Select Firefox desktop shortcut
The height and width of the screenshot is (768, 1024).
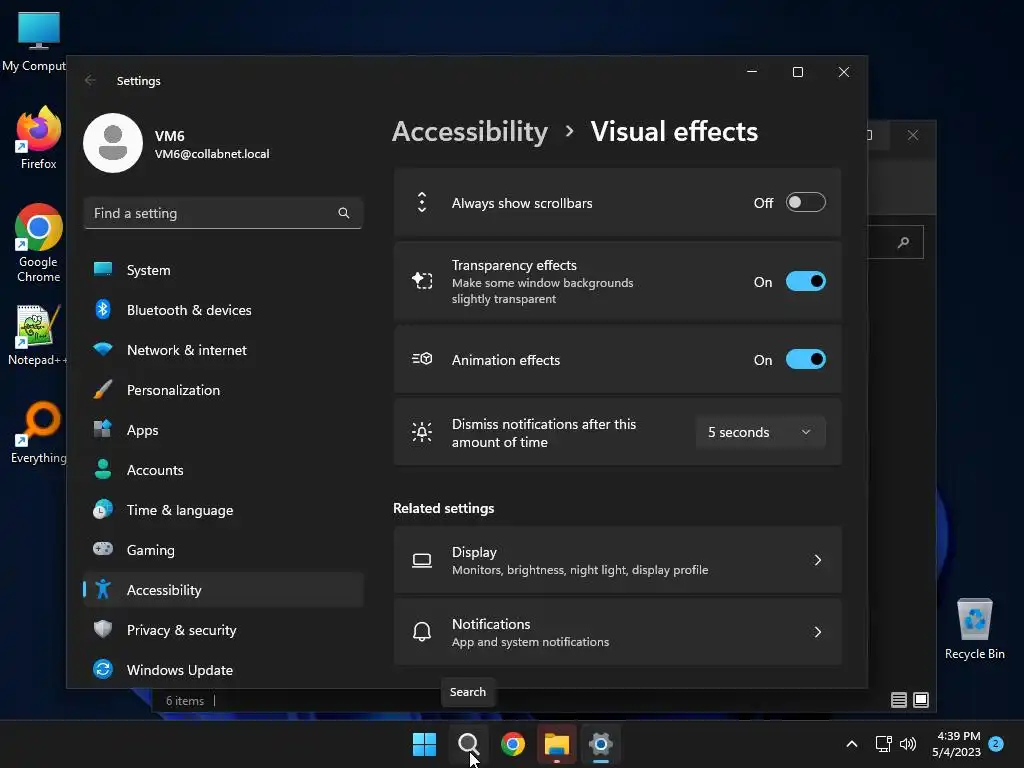(x=39, y=139)
